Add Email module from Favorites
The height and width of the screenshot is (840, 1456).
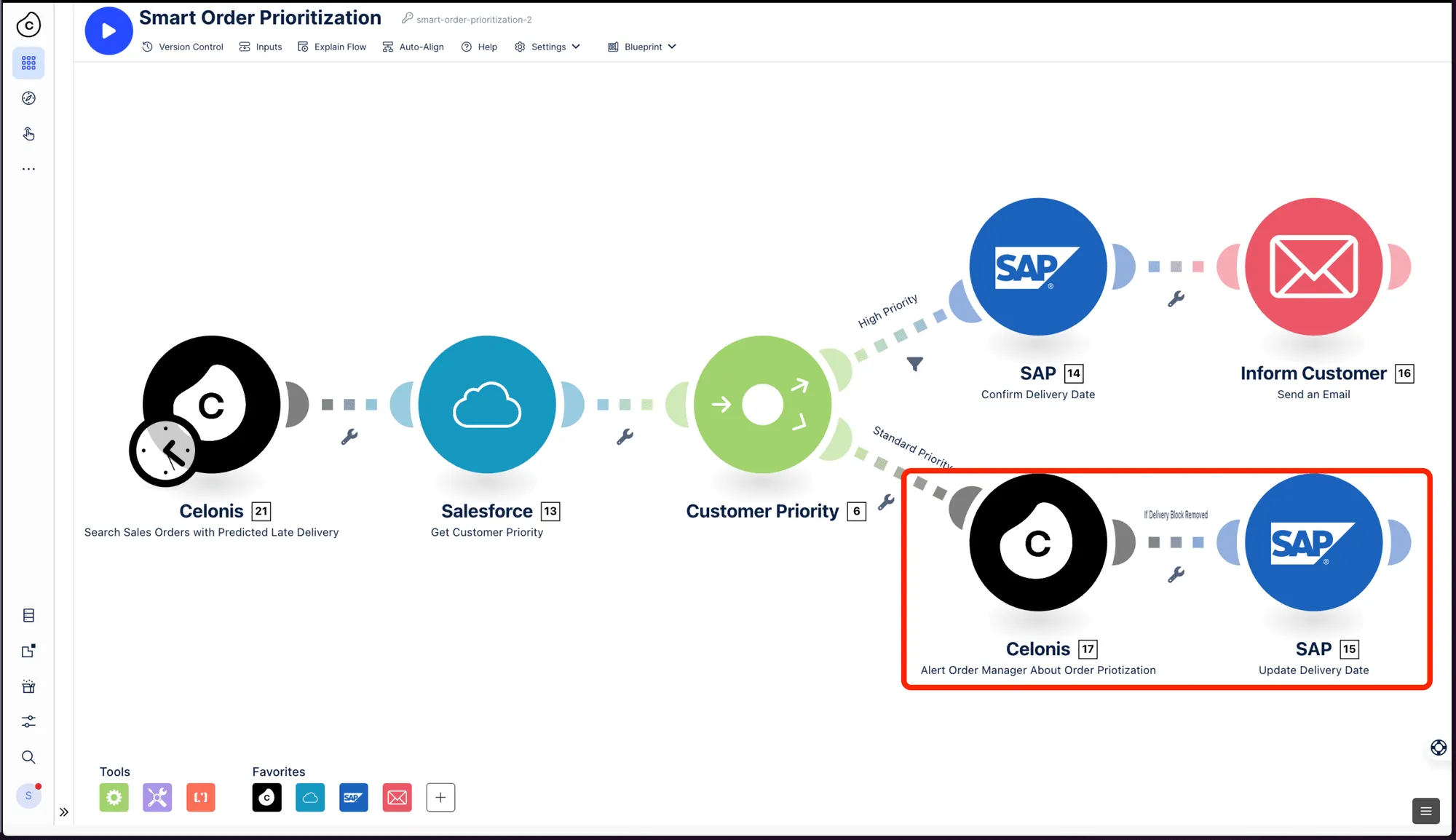(x=397, y=798)
